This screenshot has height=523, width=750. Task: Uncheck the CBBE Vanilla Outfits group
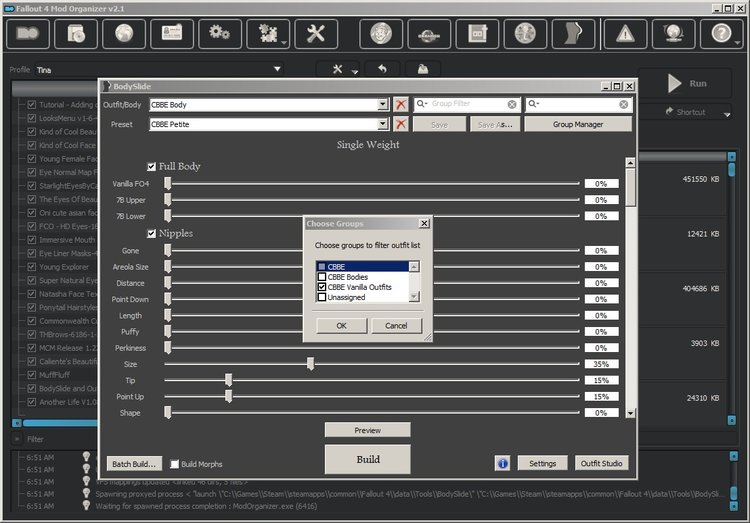point(322,287)
